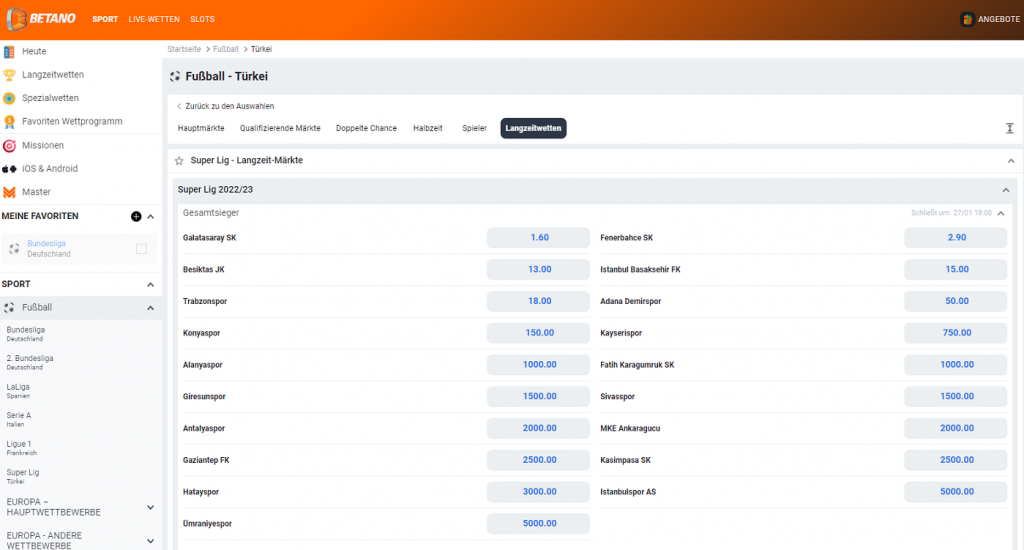Click the Missionen target icon
Image resolution: width=1024 pixels, height=550 pixels.
tap(9, 145)
